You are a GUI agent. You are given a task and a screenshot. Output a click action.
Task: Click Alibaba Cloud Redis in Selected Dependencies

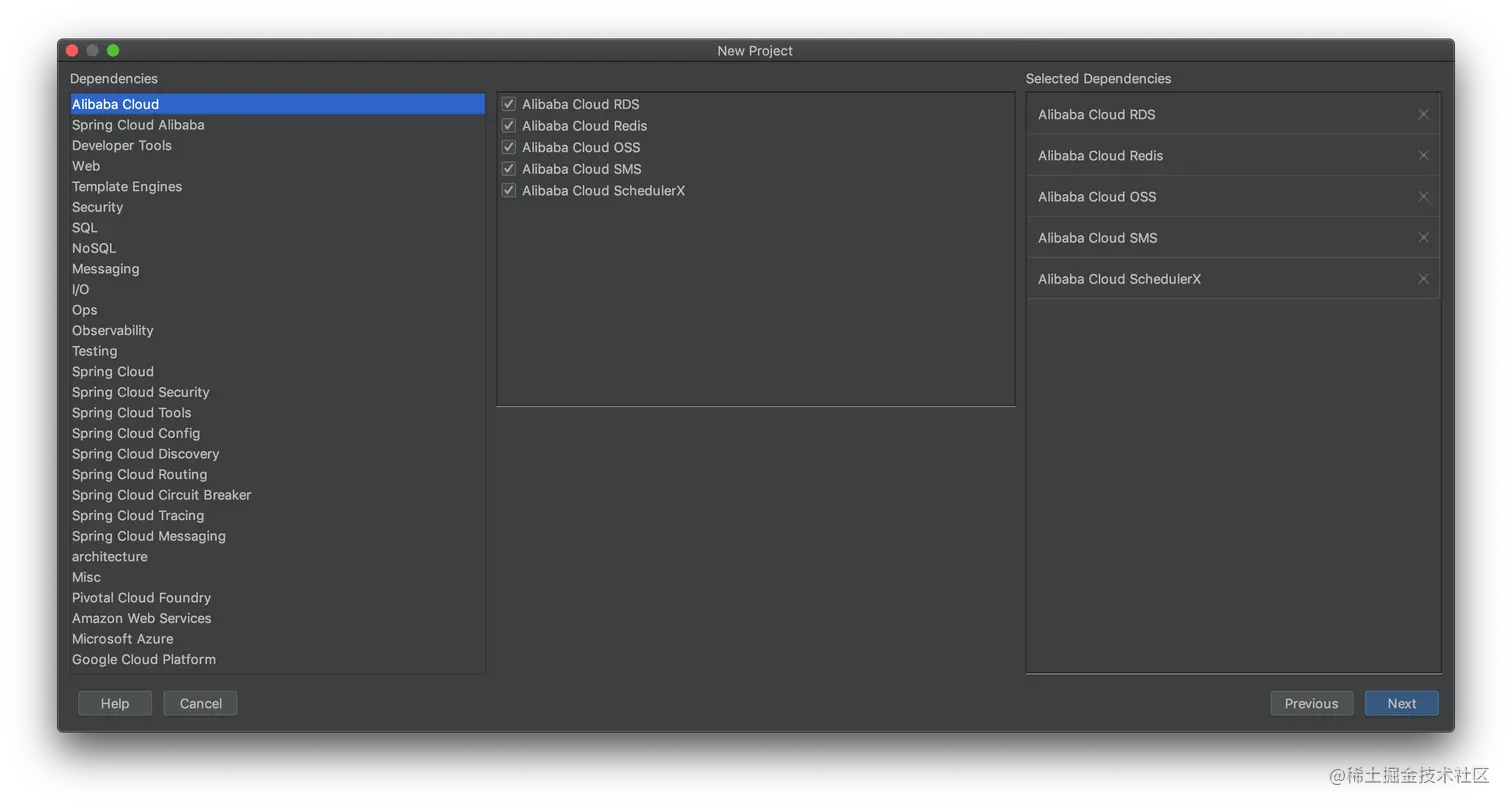1100,155
